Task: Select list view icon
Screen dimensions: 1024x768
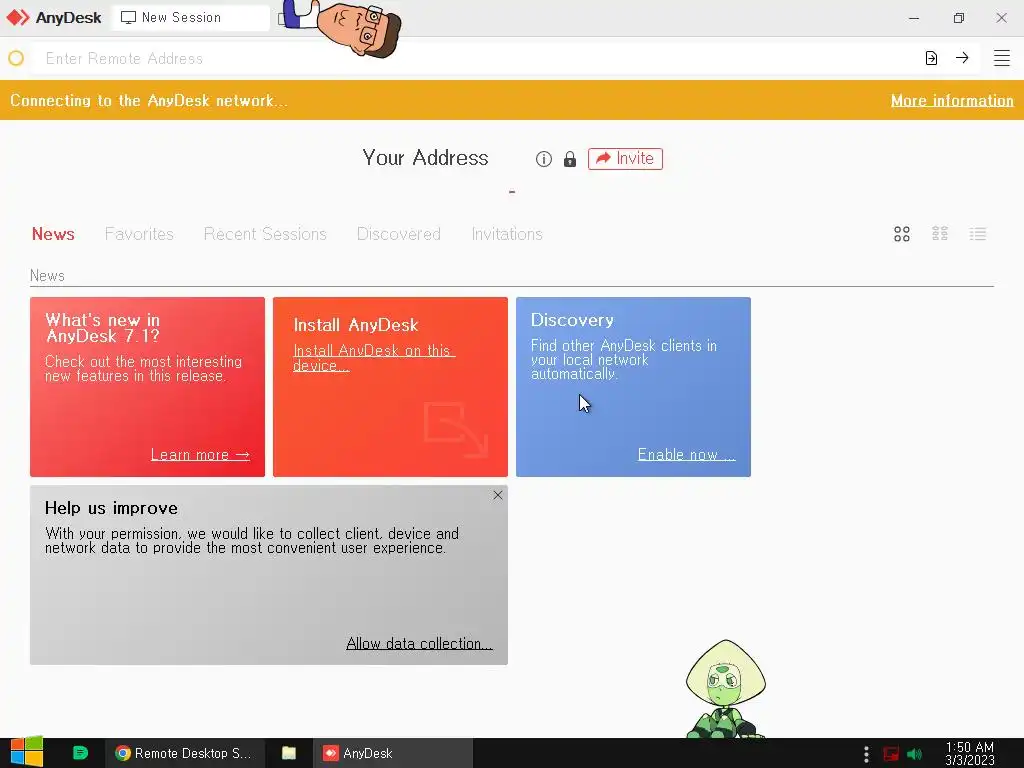Action: coord(978,234)
